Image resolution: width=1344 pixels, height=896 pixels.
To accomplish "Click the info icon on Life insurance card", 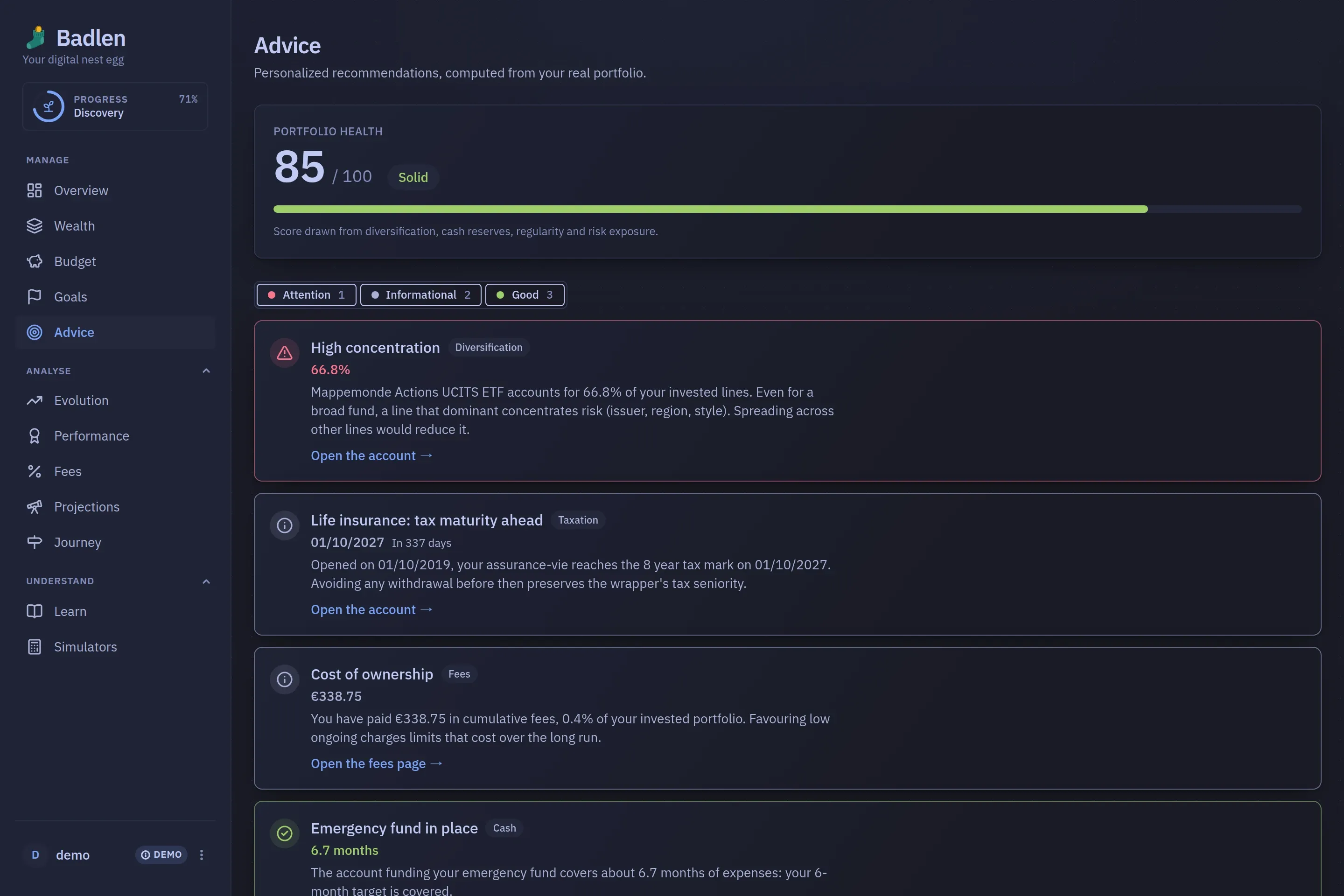I will coord(285,526).
